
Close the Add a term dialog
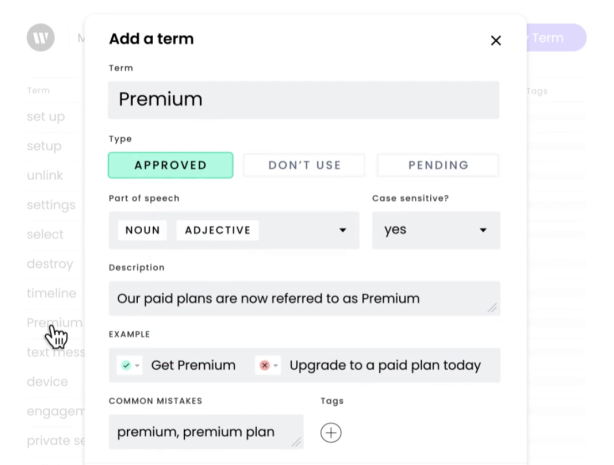coord(496,41)
